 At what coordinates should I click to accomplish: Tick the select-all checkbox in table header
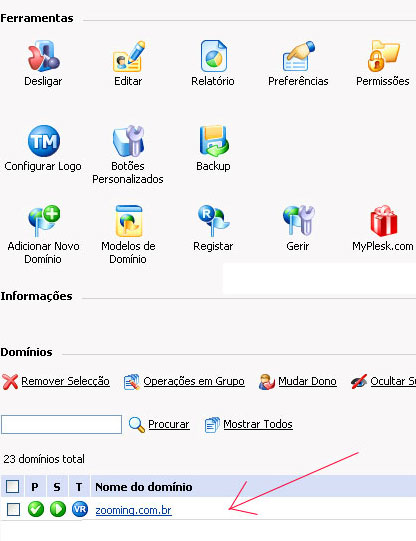click(12, 486)
